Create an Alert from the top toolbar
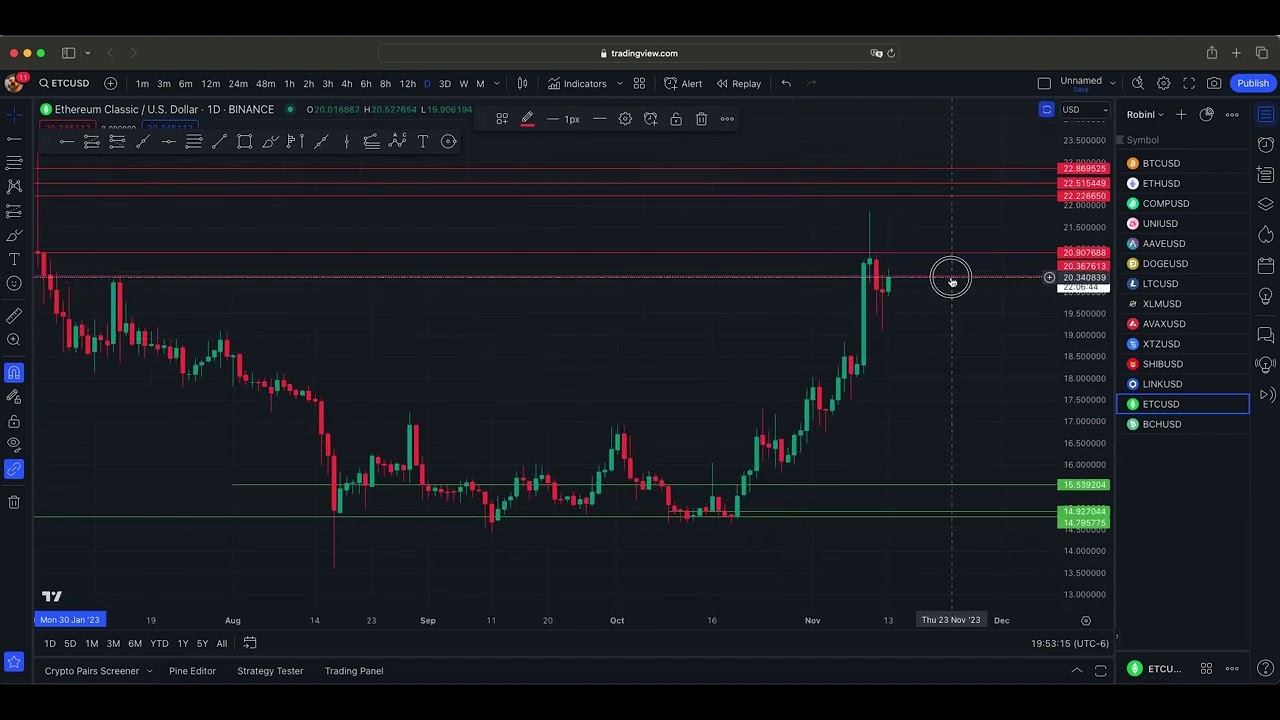 click(x=683, y=83)
